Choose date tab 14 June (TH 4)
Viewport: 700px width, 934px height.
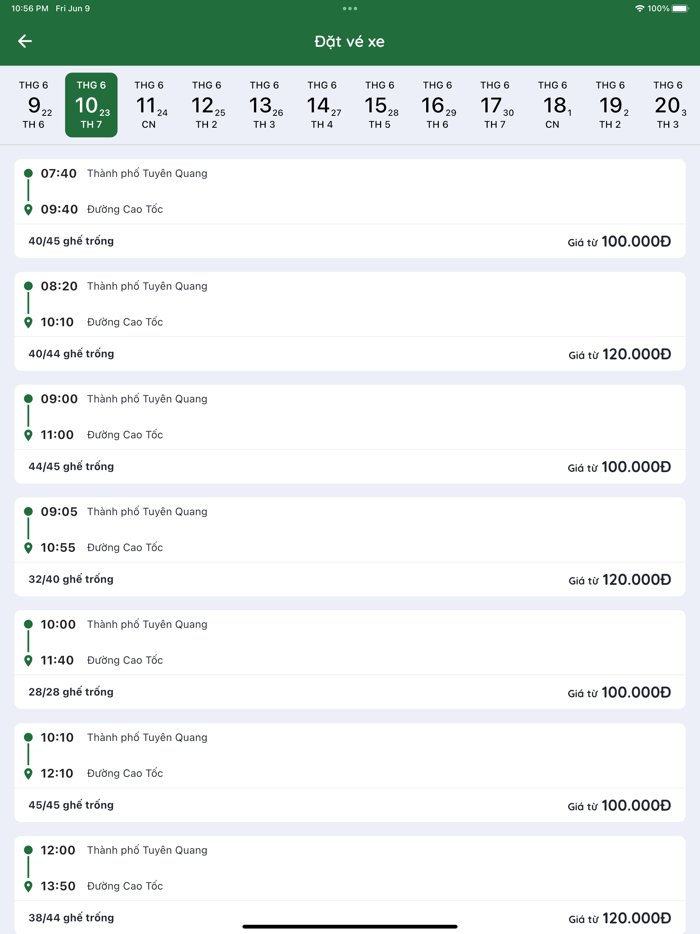point(322,105)
